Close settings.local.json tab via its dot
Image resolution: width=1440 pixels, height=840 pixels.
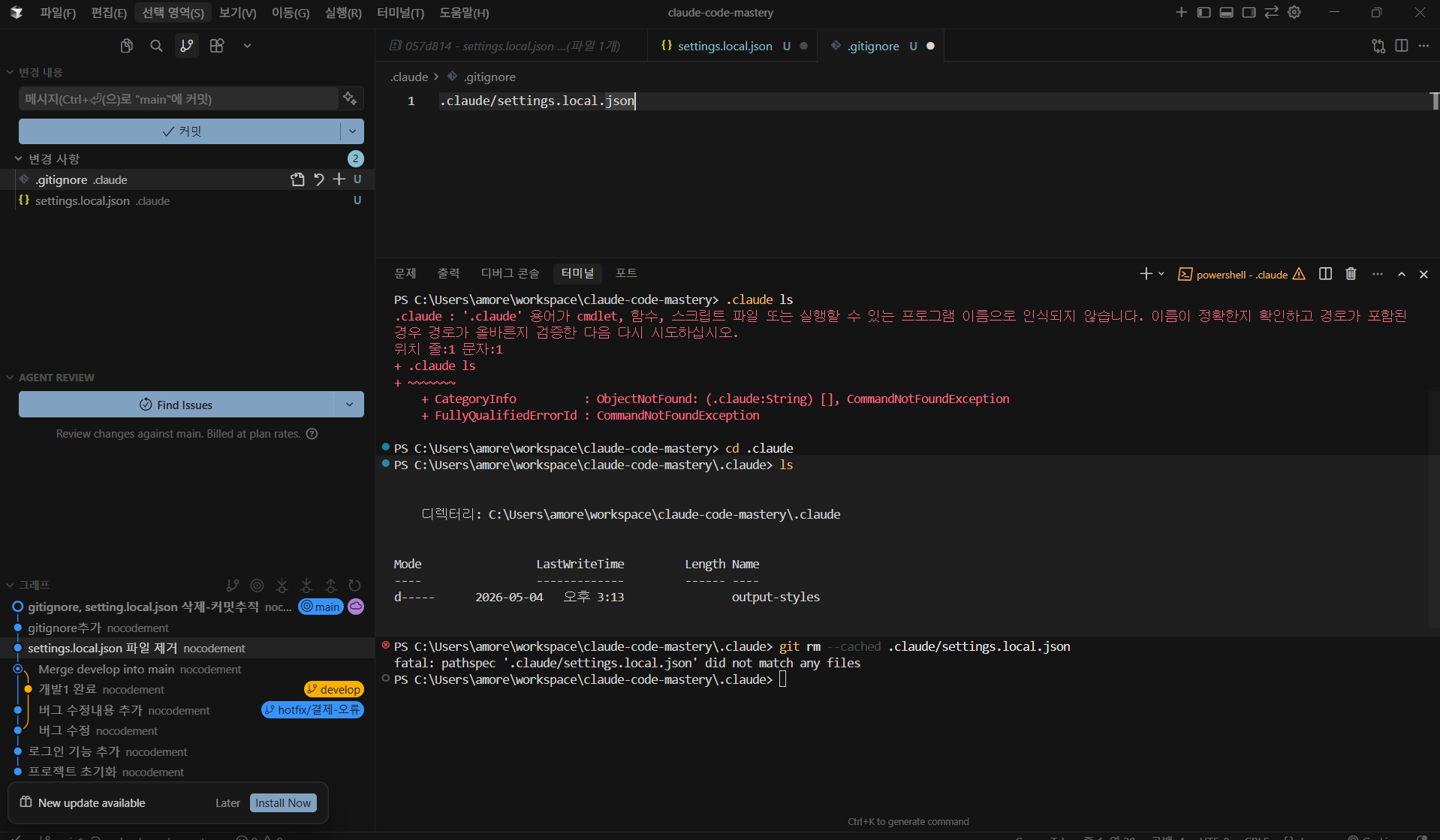click(x=804, y=46)
